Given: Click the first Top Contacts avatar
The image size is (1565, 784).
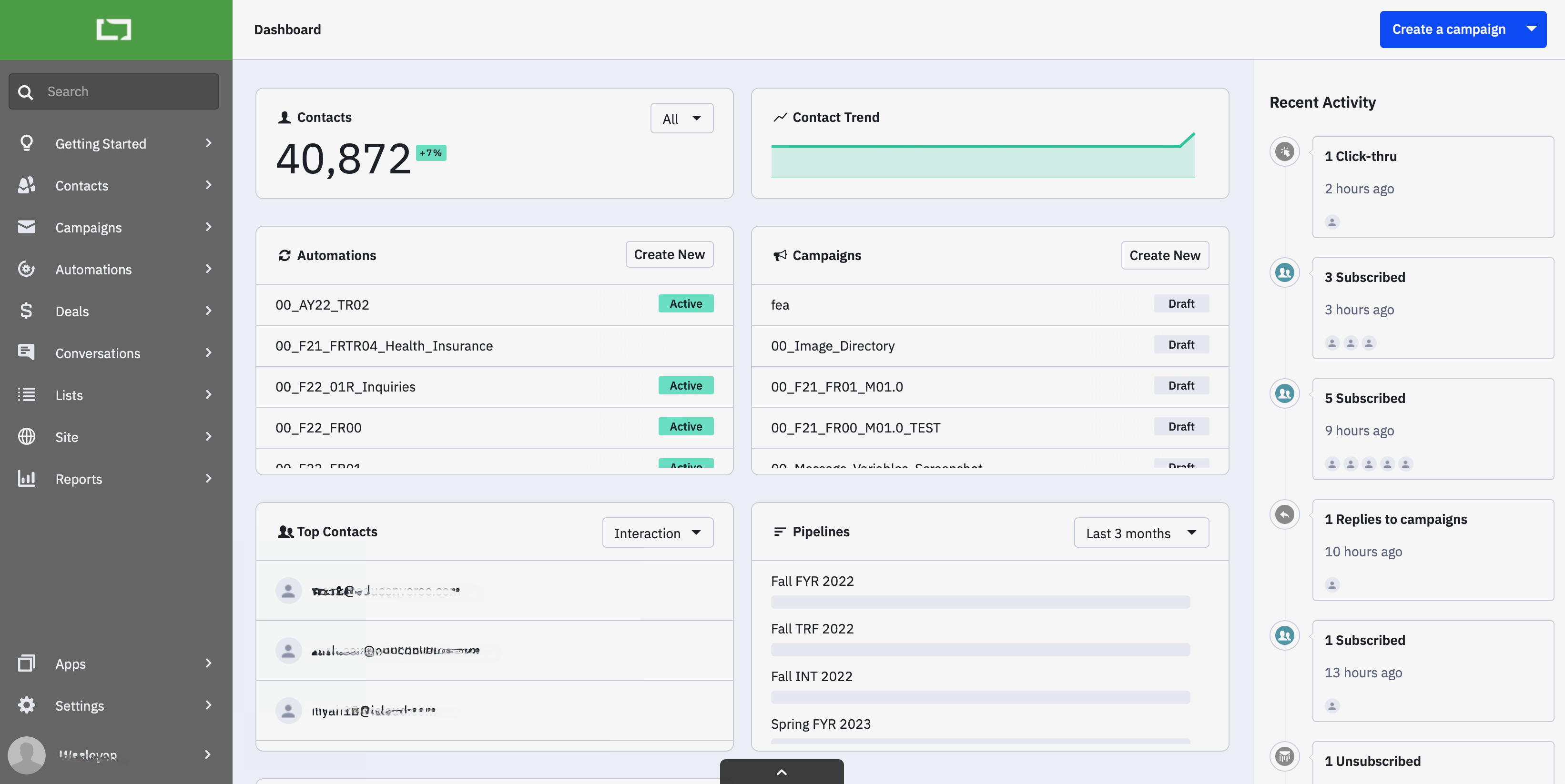Looking at the screenshot, I should (x=289, y=590).
